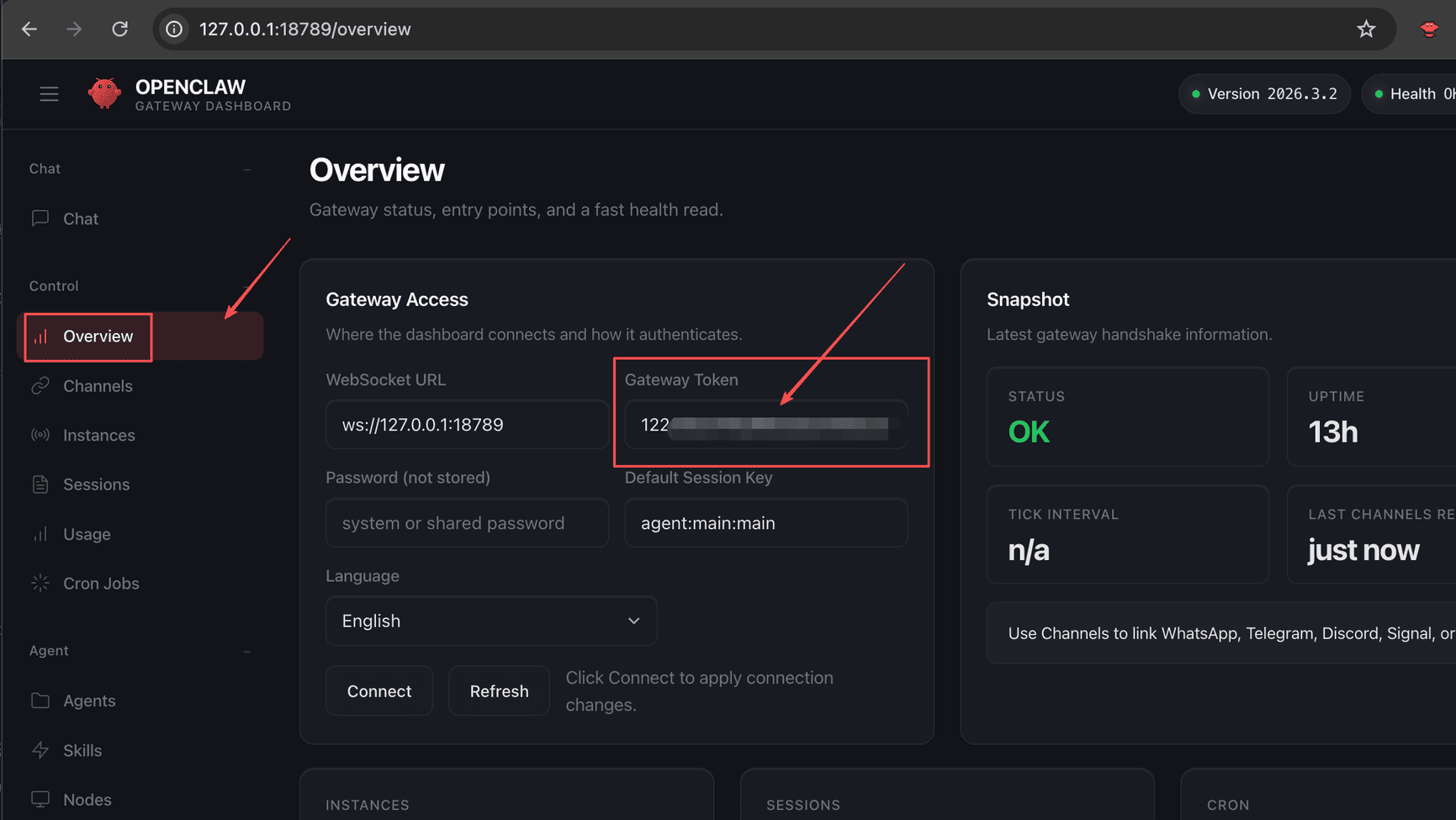Viewport: 1456px width, 820px height.
Task: Expand the Language dropdown
Action: pyautogui.click(x=491, y=621)
